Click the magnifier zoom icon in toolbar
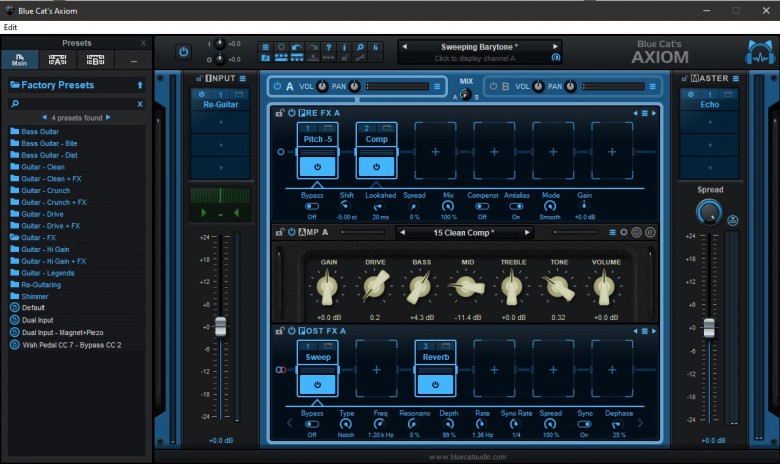The image size is (780, 464). click(360, 47)
